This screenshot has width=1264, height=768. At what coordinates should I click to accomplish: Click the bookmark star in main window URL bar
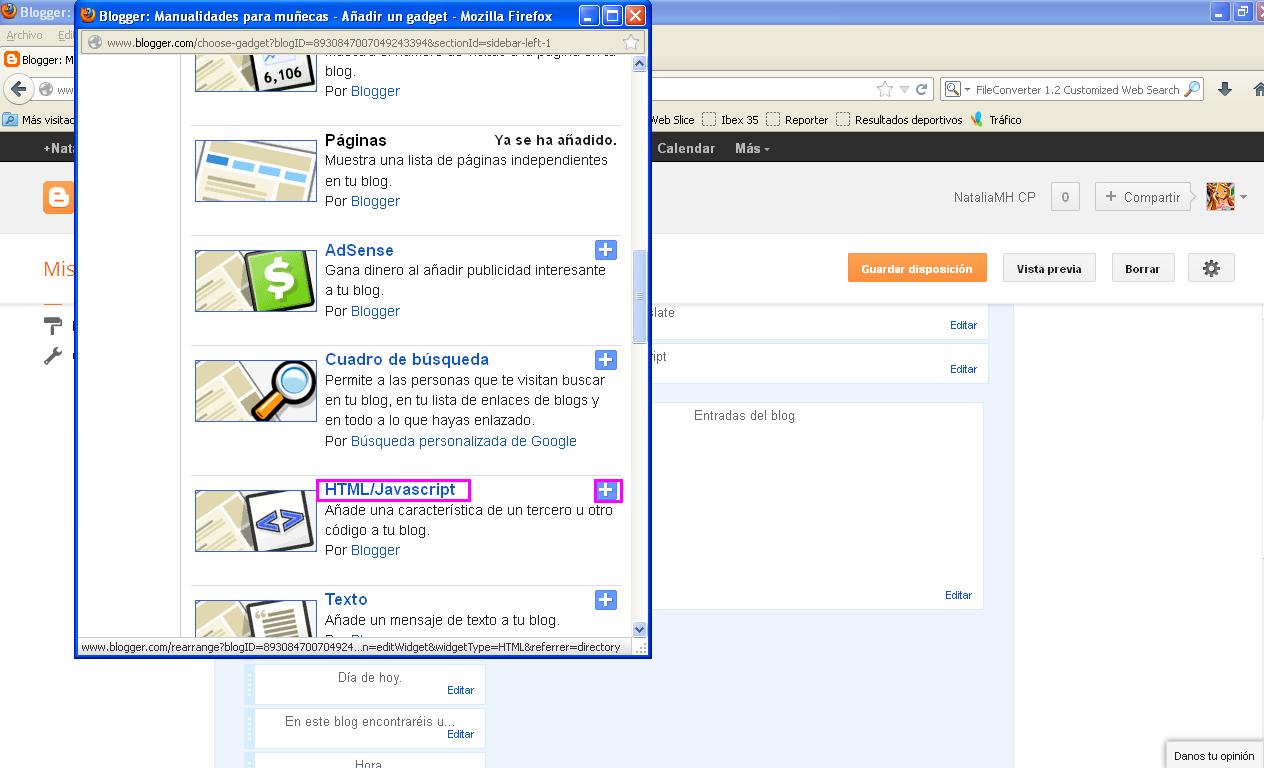click(x=885, y=89)
